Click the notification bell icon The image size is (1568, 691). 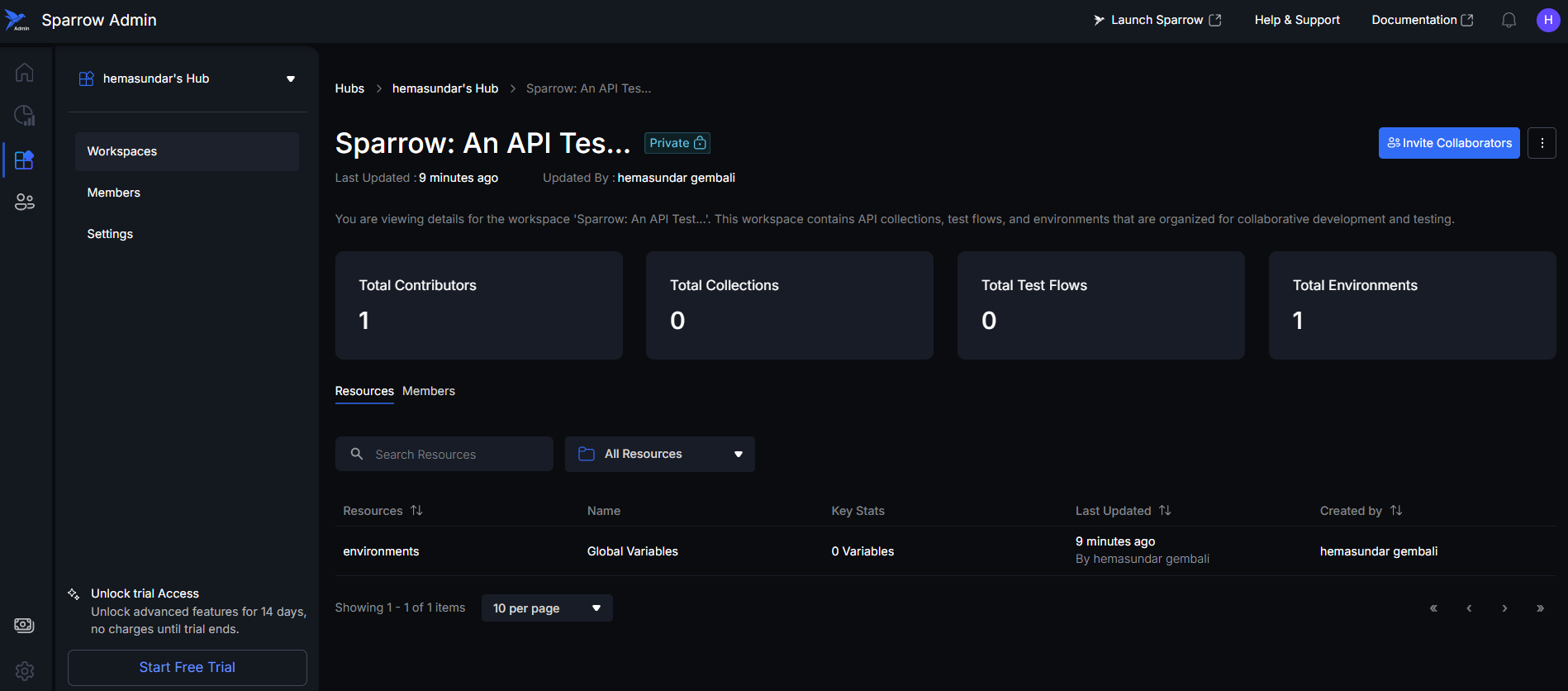coord(1509,20)
